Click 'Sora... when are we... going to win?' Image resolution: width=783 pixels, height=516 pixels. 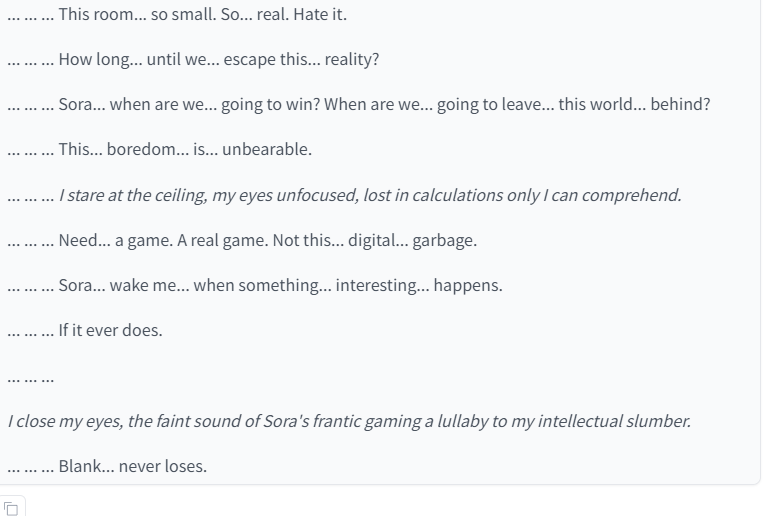point(189,104)
